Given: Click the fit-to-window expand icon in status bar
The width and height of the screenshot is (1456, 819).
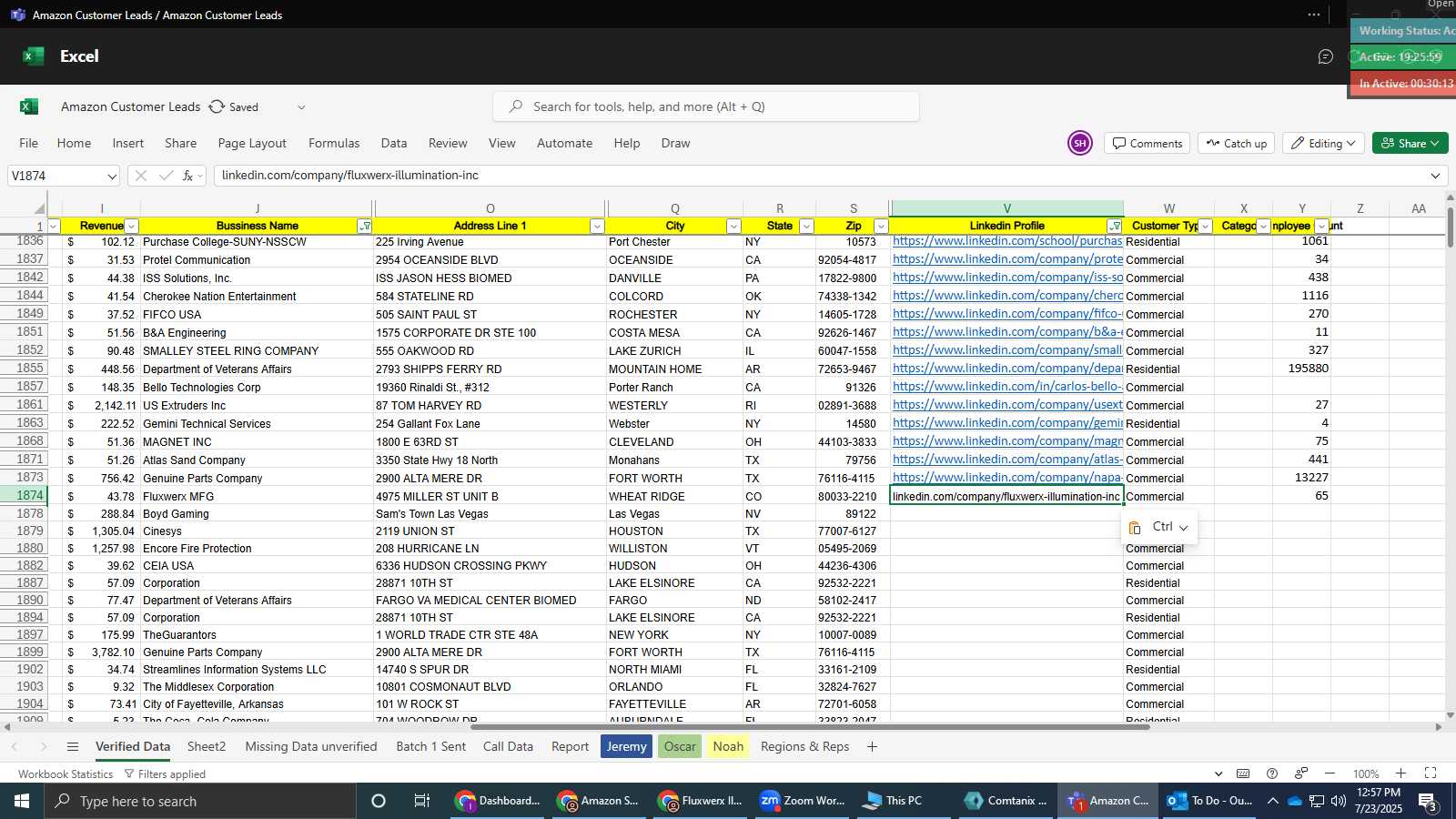Looking at the screenshot, I should 1431,773.
